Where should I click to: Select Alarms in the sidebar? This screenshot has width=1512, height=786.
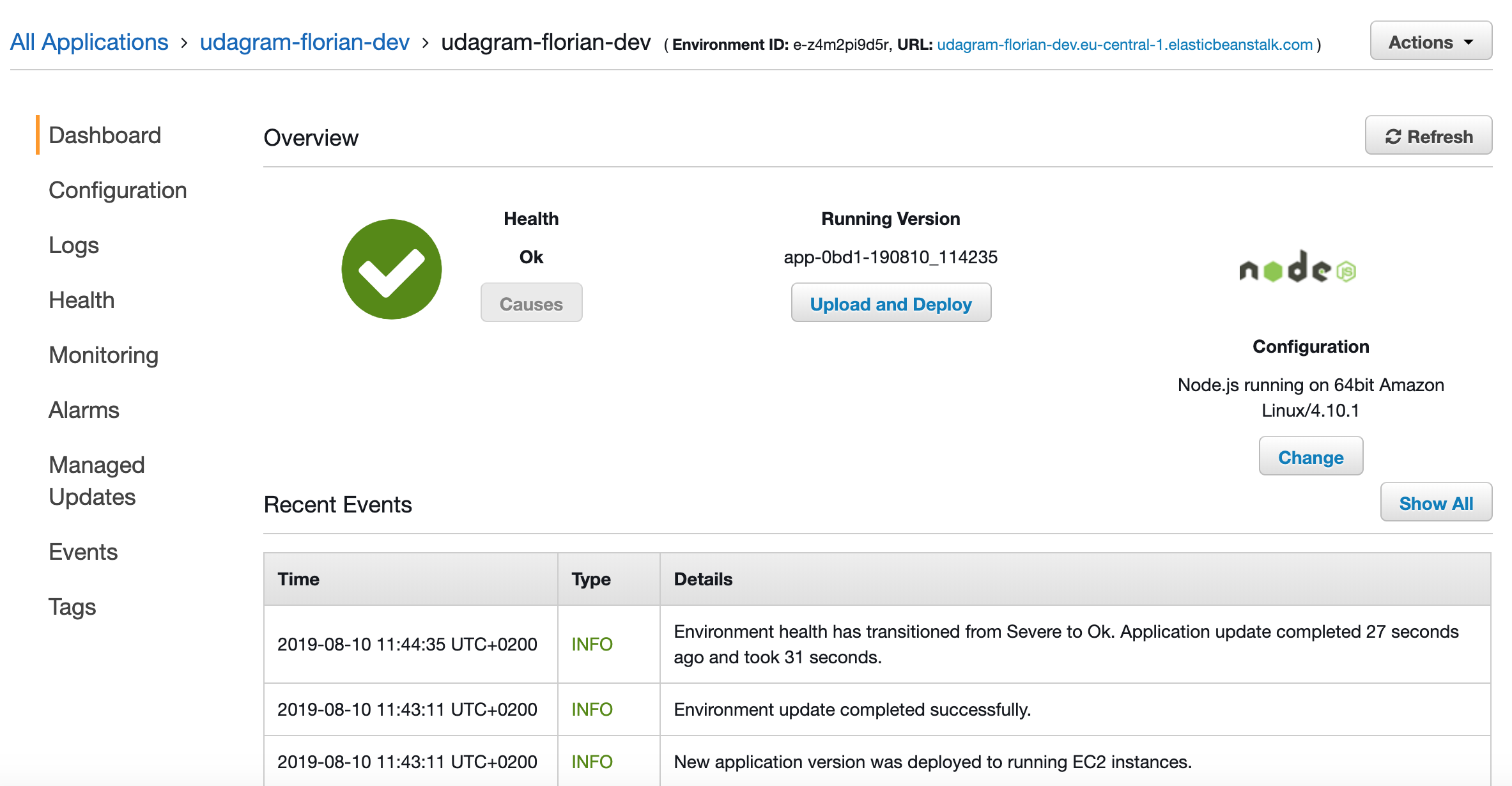(84, 410)
